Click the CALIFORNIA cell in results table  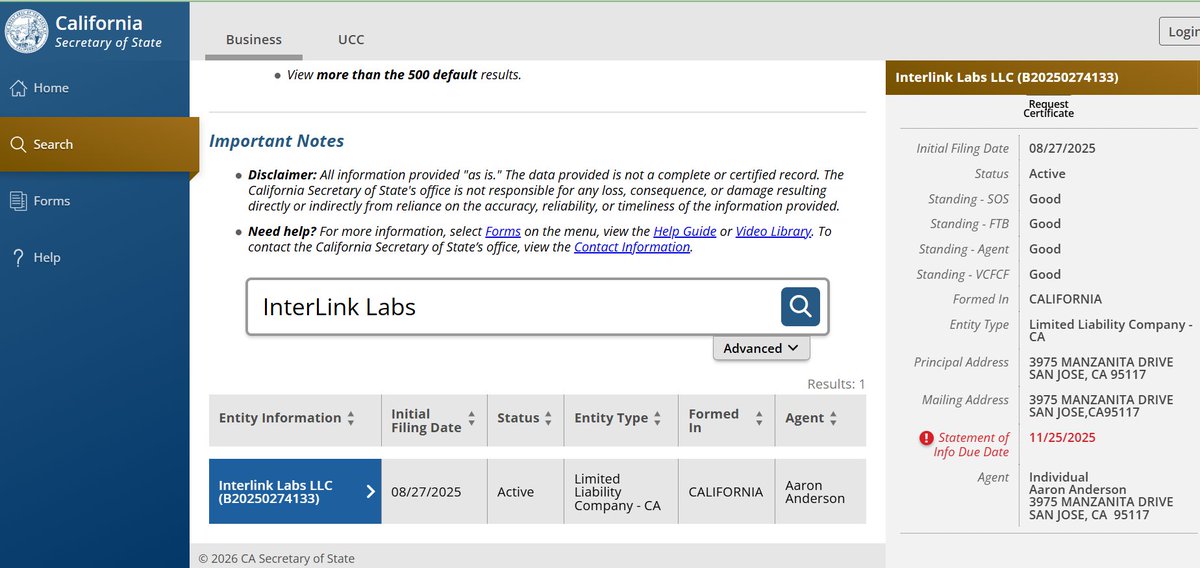point(726,491)
